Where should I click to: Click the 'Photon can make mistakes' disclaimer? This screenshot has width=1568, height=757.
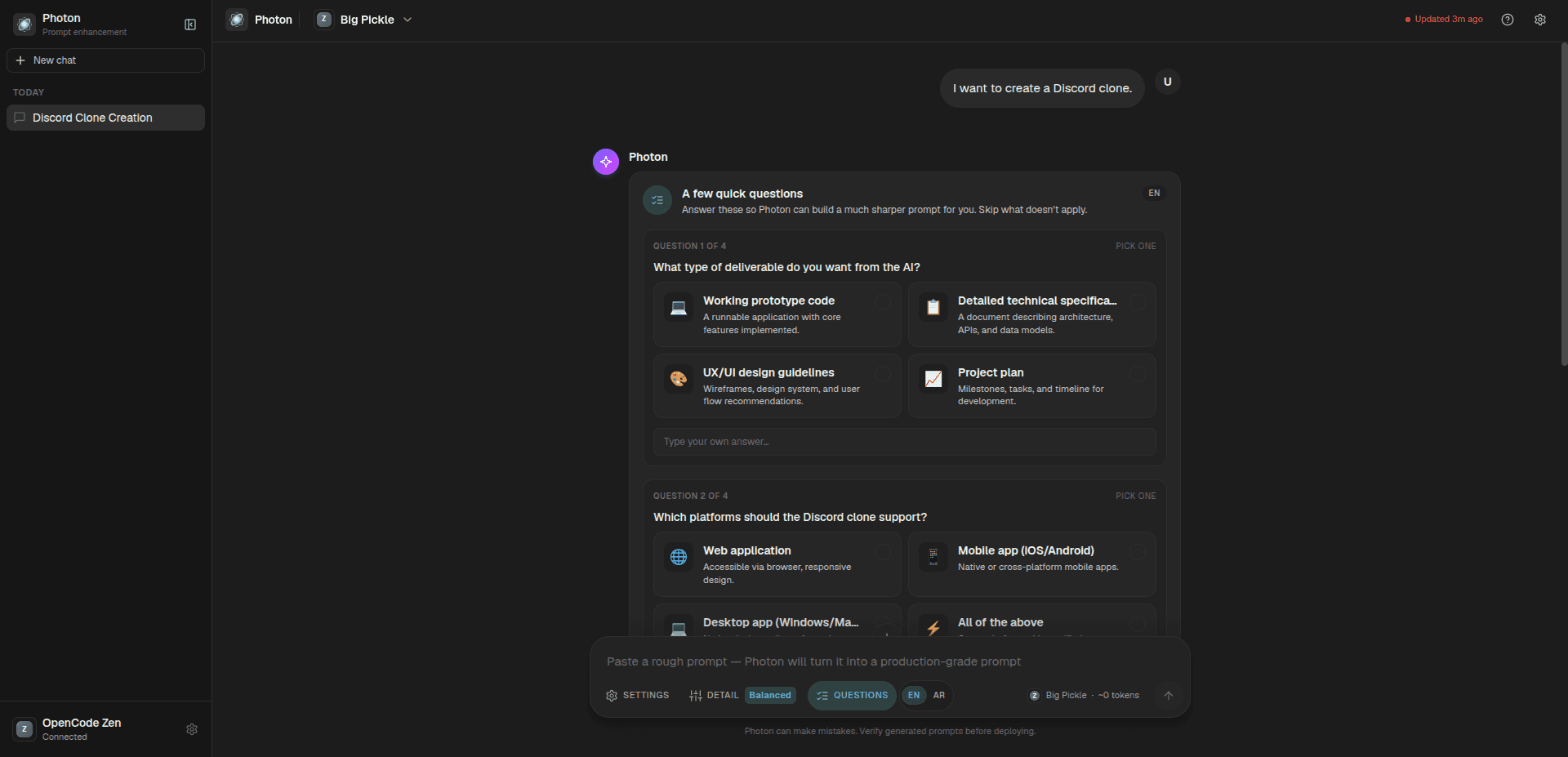click(890, 731)
